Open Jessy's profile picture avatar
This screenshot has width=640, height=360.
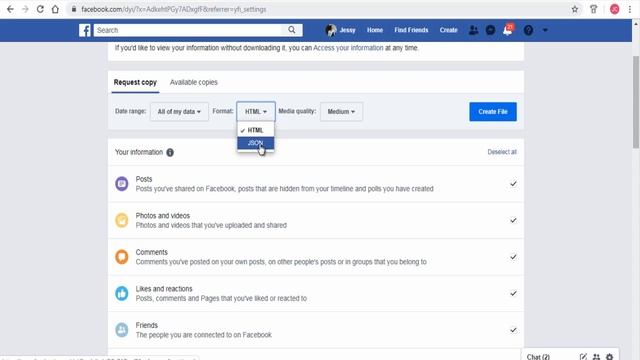331,30
